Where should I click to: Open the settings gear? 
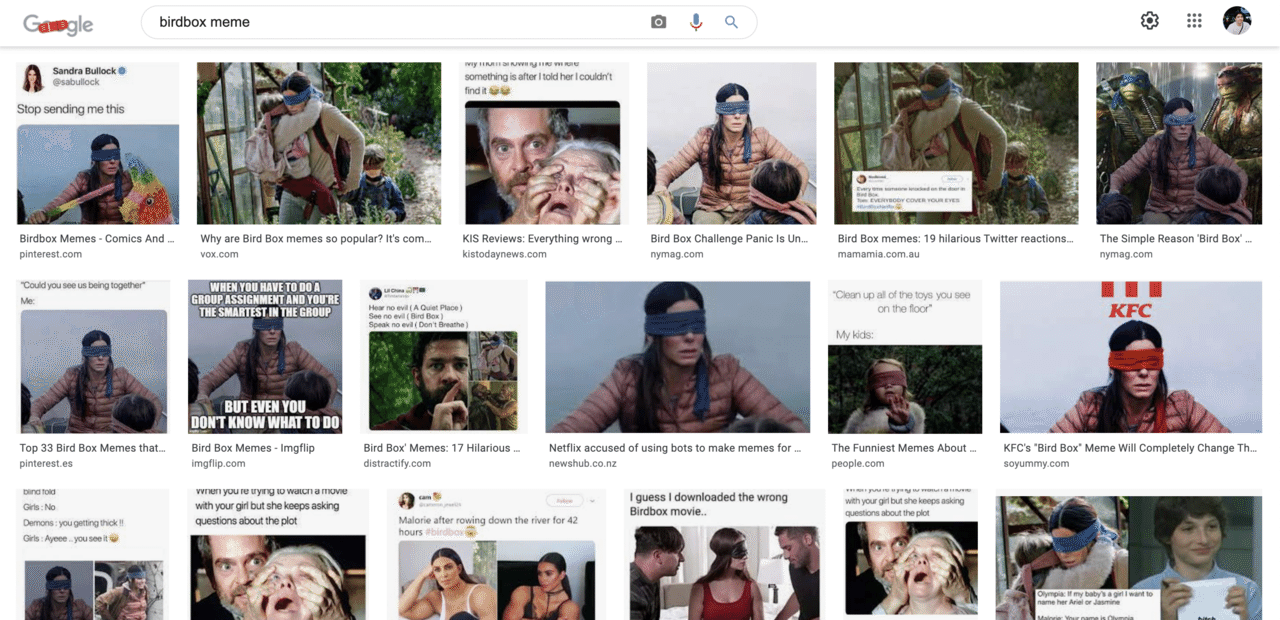[x=1150, y=21]
